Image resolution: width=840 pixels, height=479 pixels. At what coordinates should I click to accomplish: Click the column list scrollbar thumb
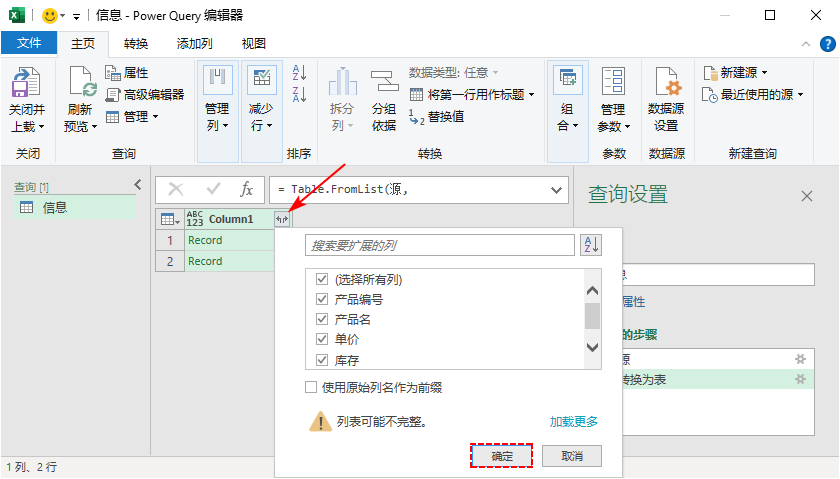592,316
